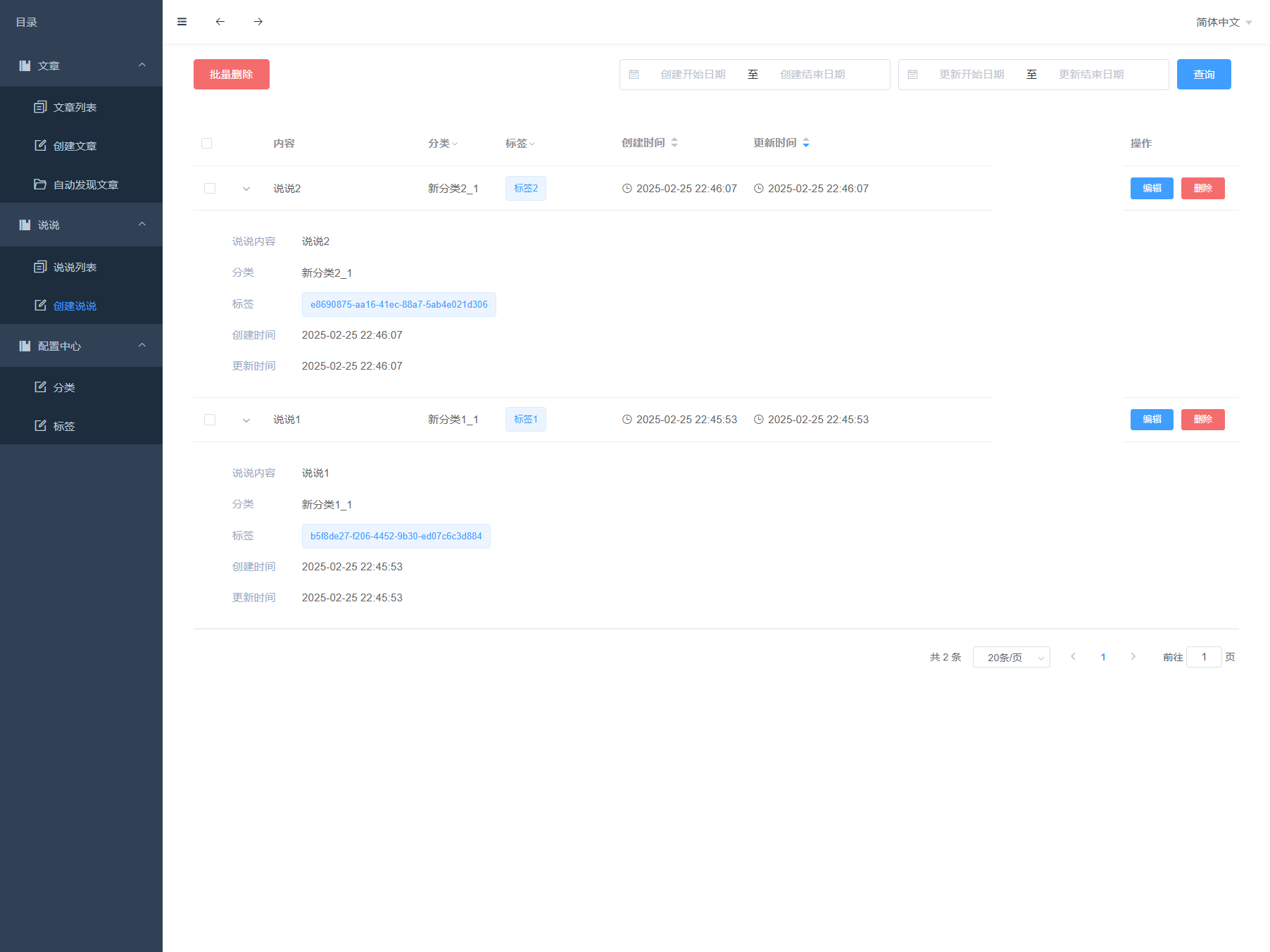
Task: Delete the 说说2 entry
Action: tap(1202, 189)
